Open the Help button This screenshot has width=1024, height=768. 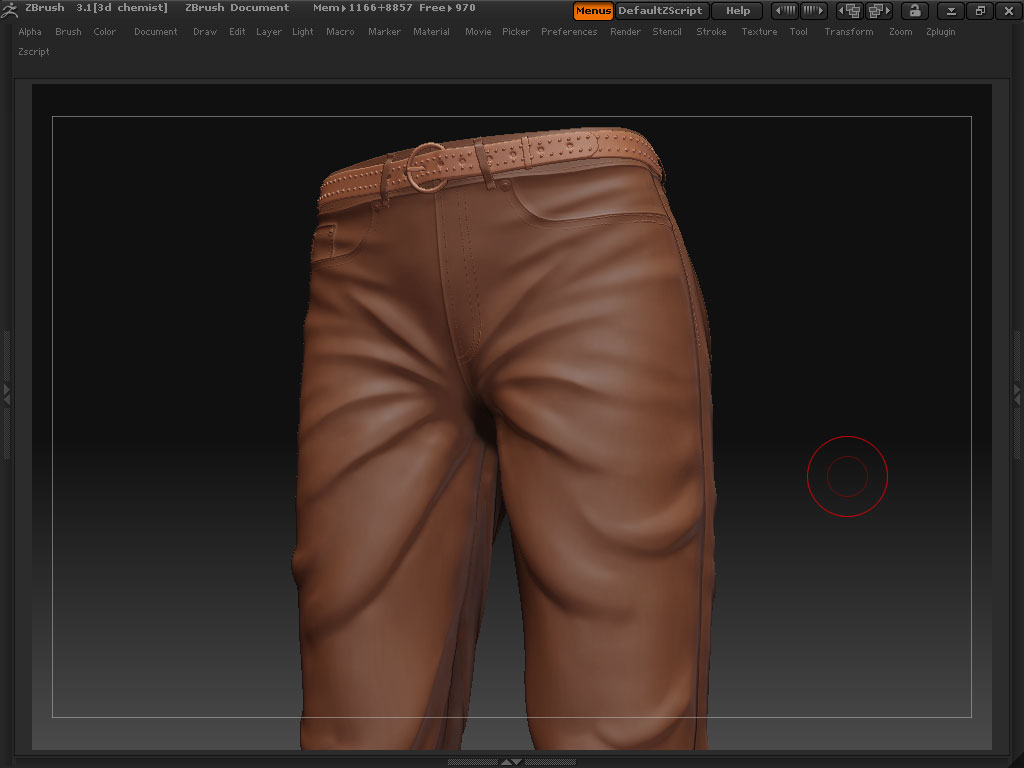[737, 10]
